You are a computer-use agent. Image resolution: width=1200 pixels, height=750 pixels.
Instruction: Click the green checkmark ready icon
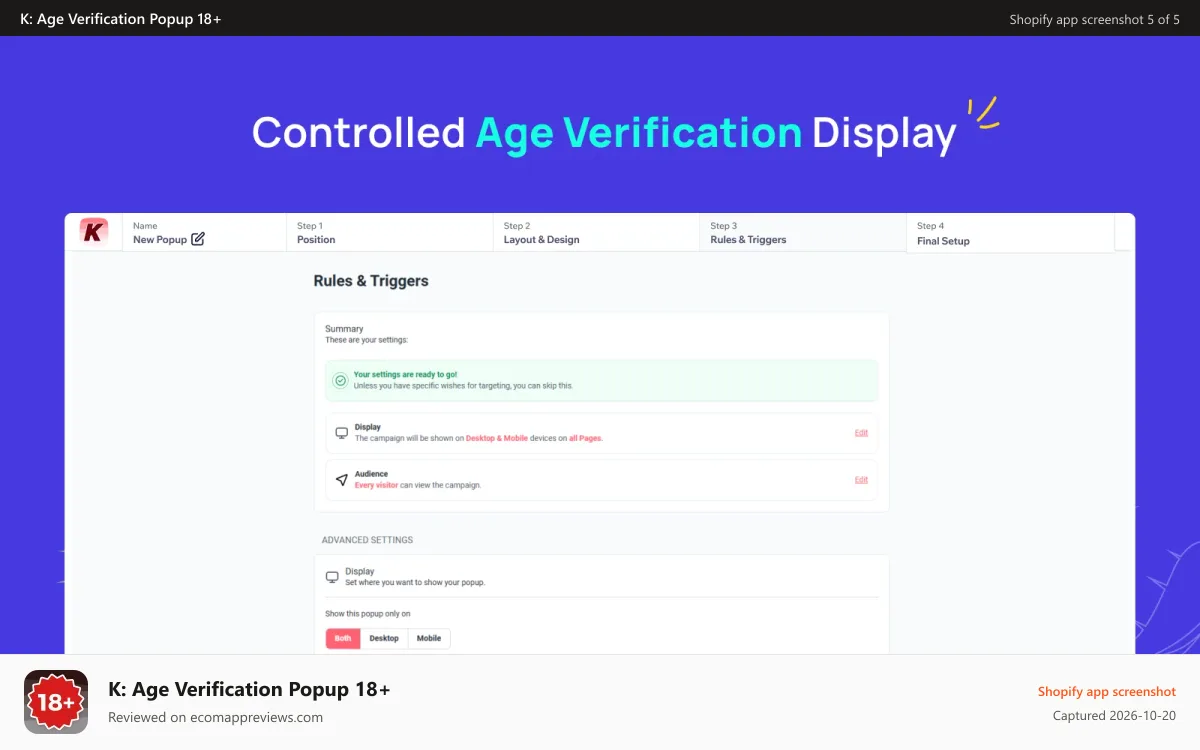click(340, 380)
